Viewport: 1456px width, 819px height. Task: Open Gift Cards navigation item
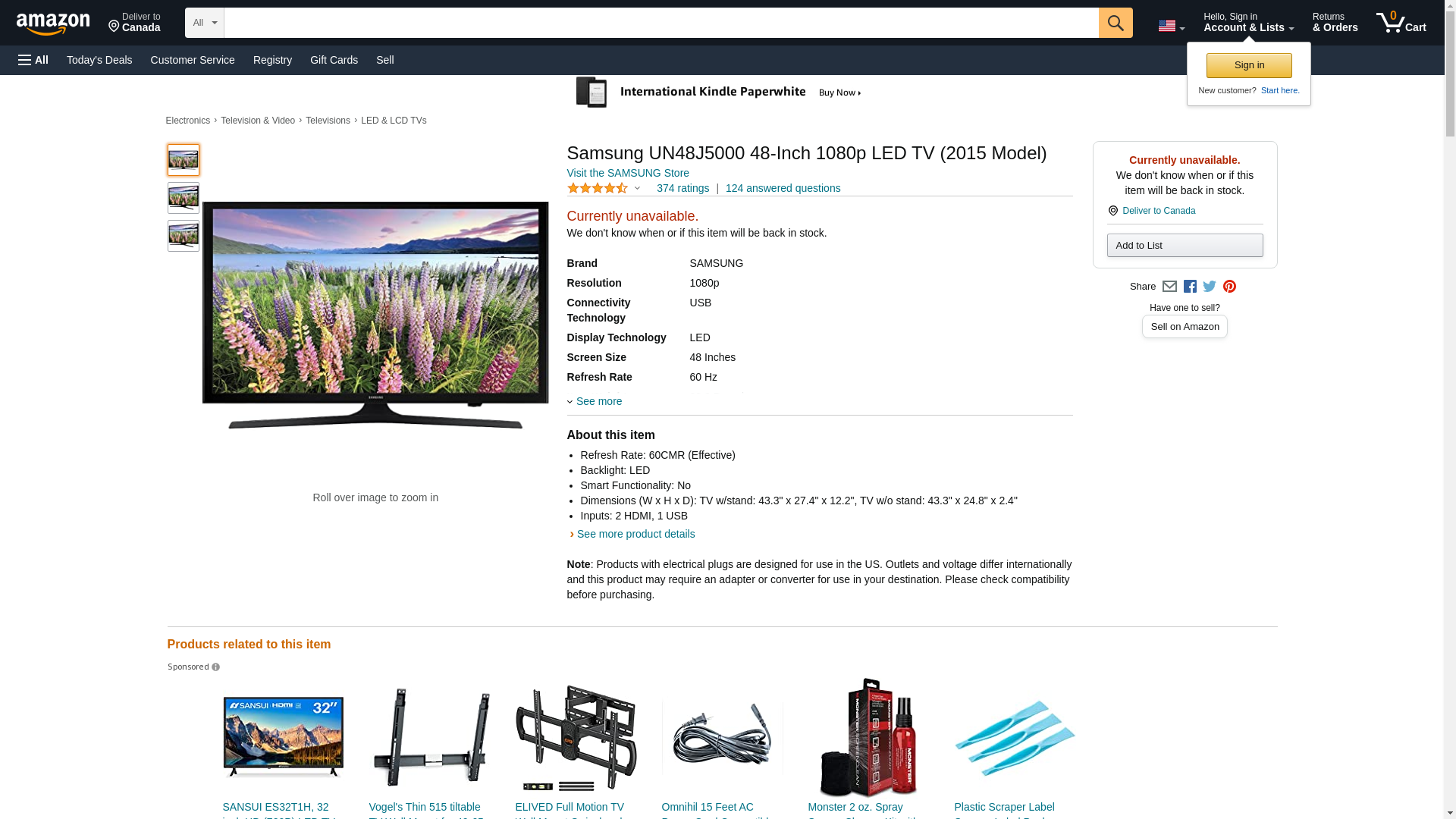tap(334, 60)
